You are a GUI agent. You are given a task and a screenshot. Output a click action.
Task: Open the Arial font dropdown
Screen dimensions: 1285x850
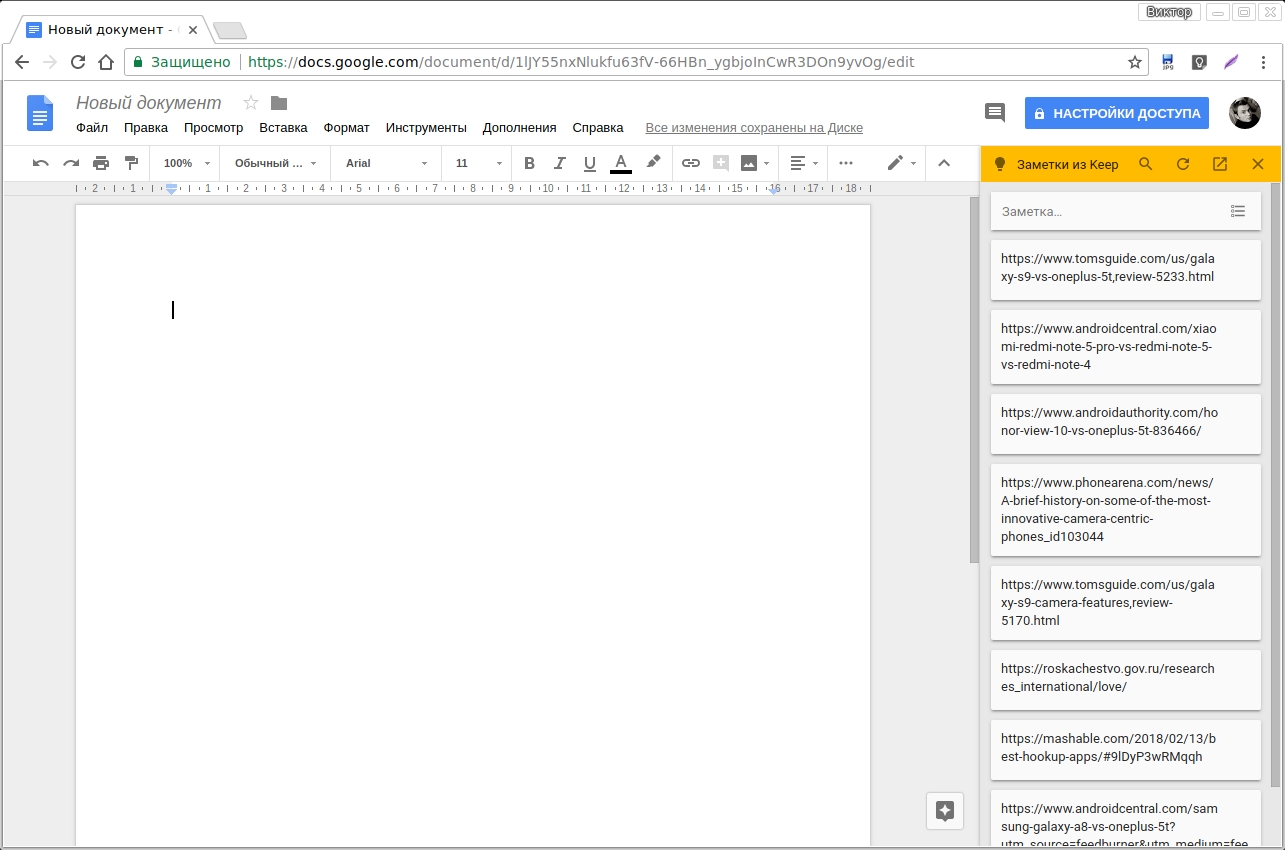pyautogui.click(x=386, y=163)
